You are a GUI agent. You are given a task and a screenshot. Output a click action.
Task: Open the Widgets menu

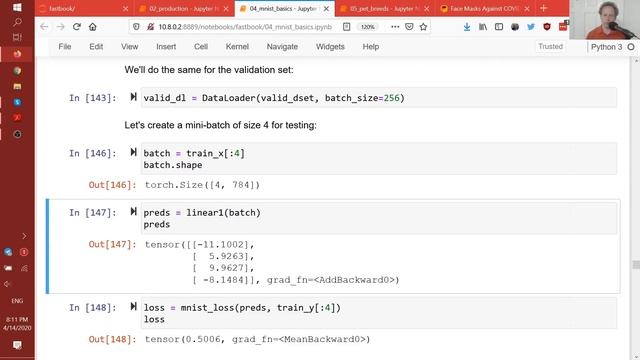(x=330, y=47)
